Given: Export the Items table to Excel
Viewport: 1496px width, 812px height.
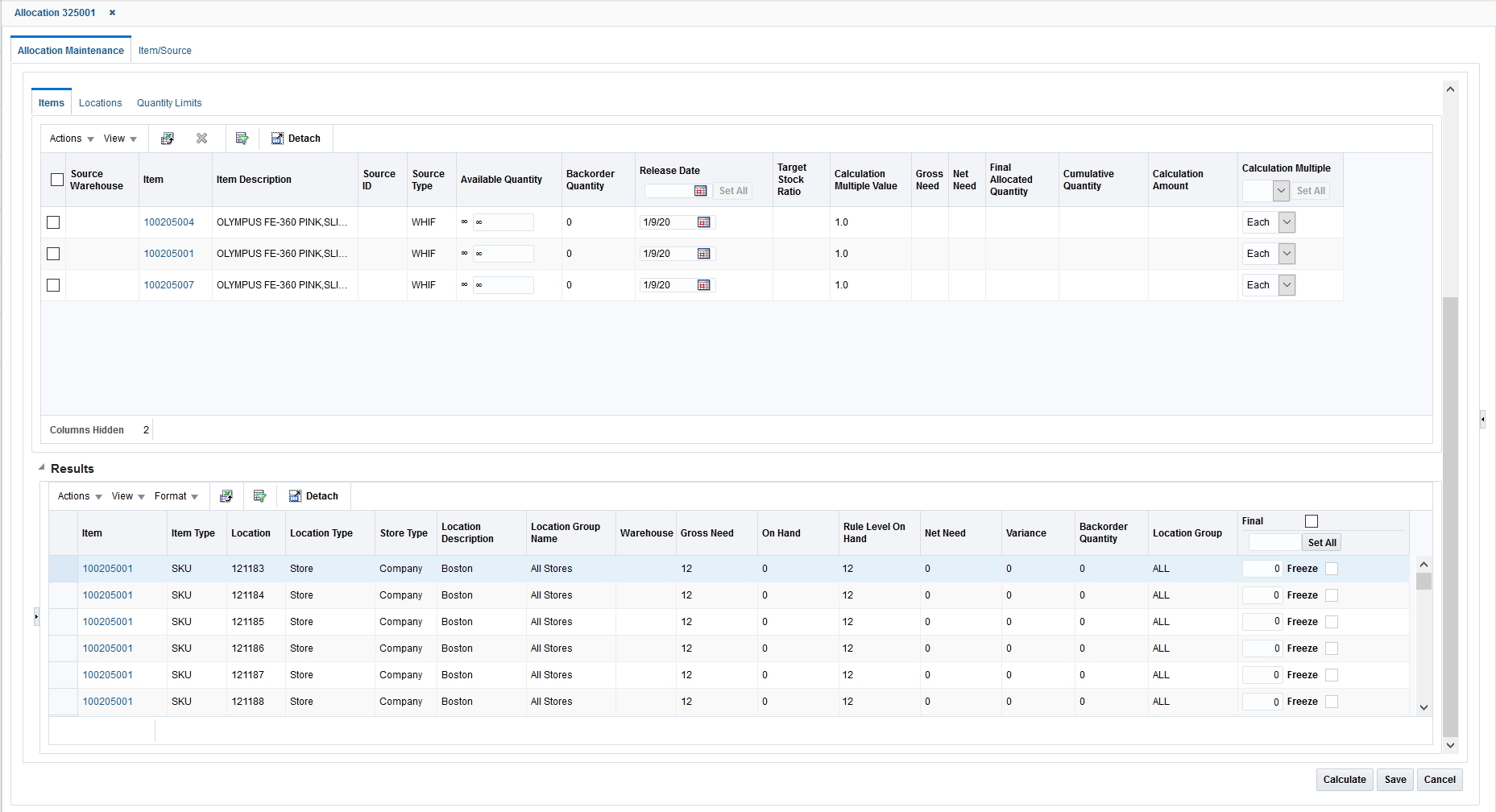Looking at the screenshot, I should pyautogui.click(x=167, y=138).
